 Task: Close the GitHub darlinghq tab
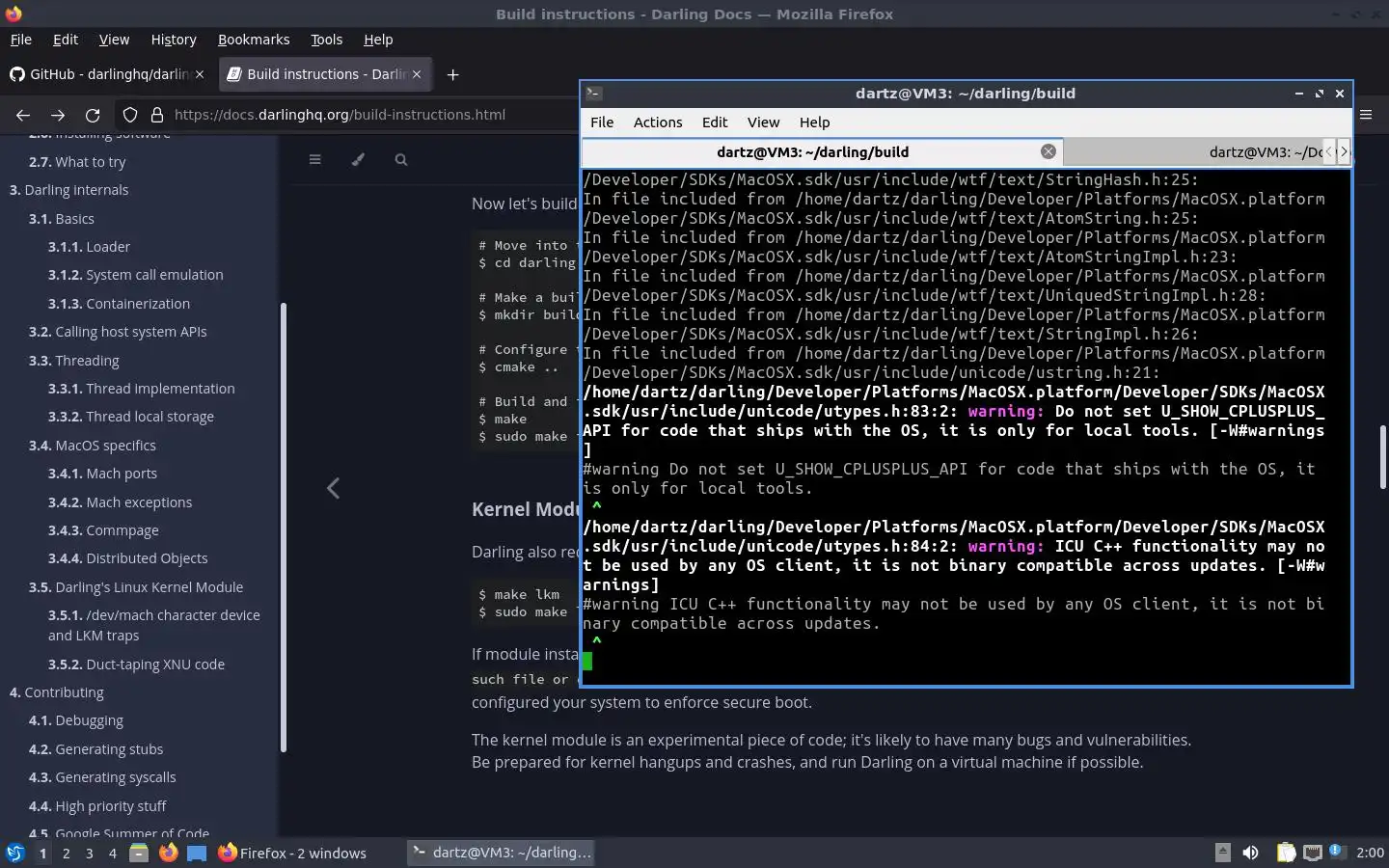pos(200,74)
